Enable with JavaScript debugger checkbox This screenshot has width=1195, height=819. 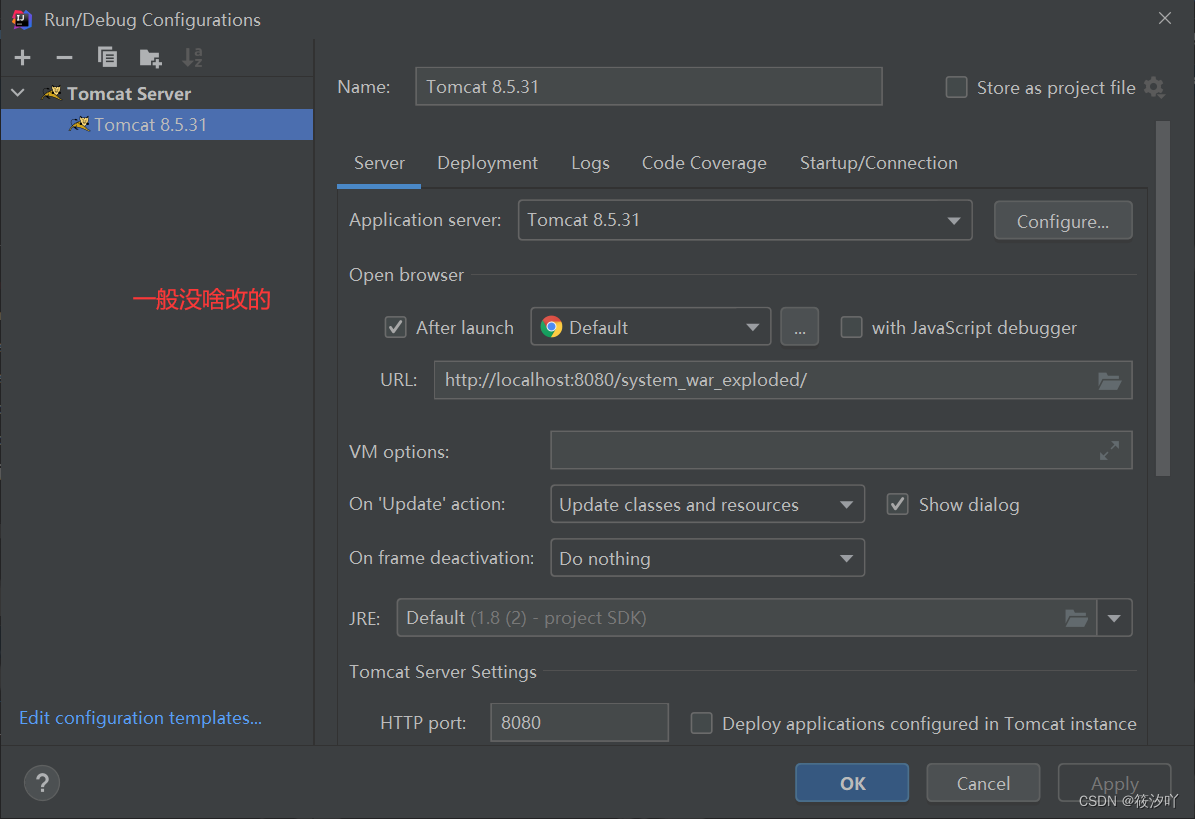pyautogui.click(x=851, y=328)
